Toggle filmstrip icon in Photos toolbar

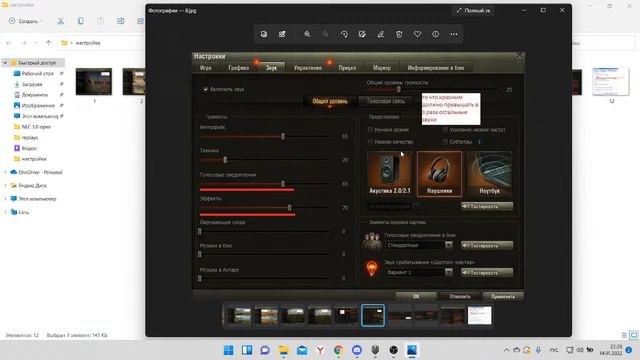(282, 34)
